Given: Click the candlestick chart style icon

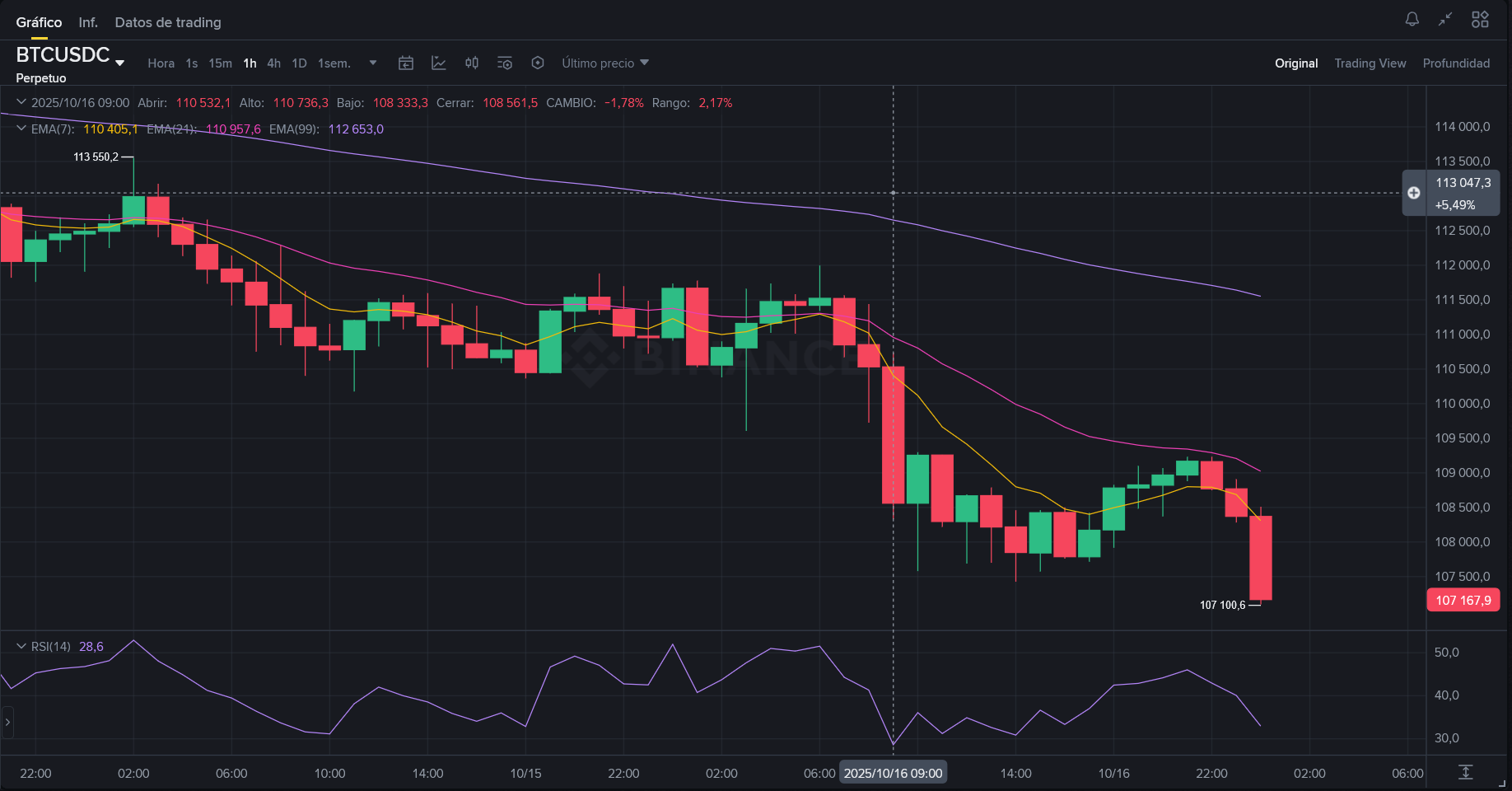Looking at the screenshot, I should coord(472,63).
